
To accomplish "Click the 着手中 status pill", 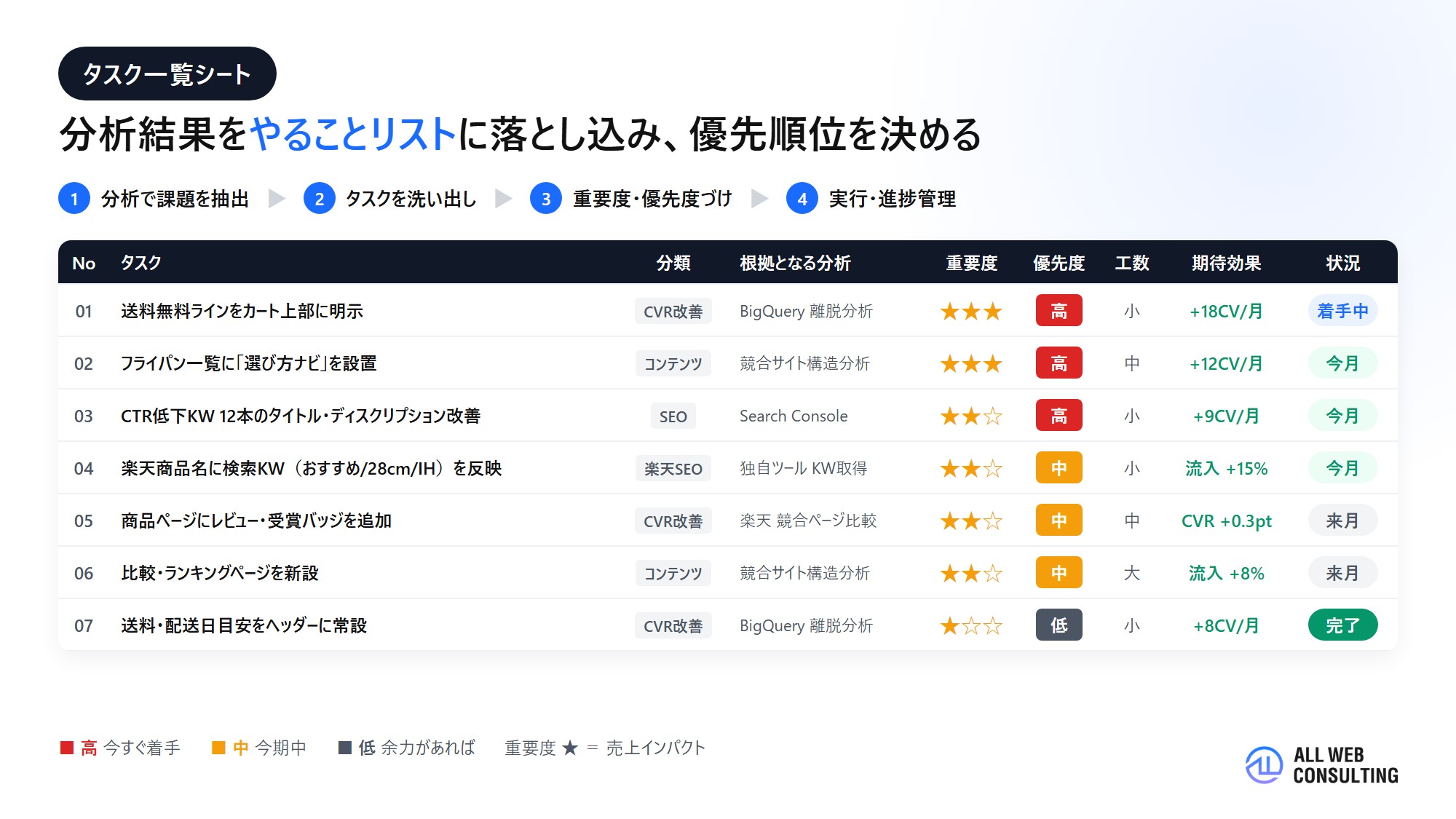I will click(x=1342, y=311).
